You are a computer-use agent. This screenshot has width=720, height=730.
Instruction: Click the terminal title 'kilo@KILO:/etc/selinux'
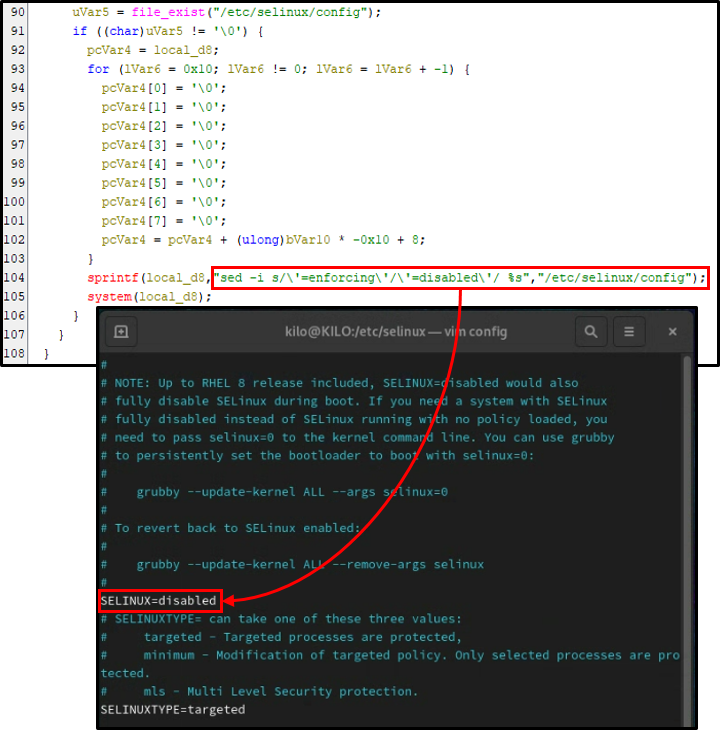[x=355, y=331]
